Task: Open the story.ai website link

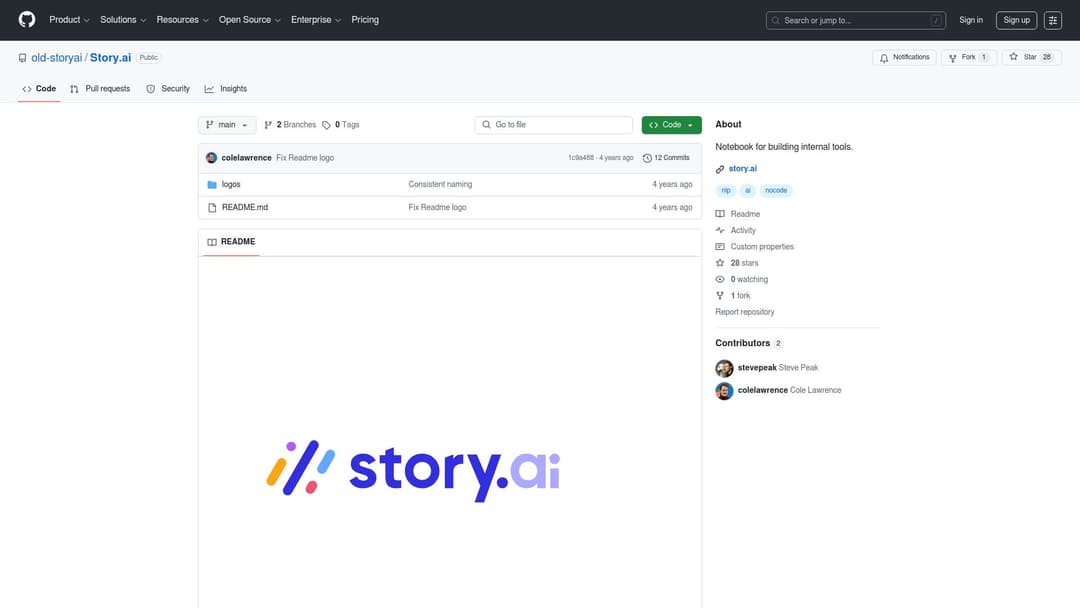Action: 742,169
